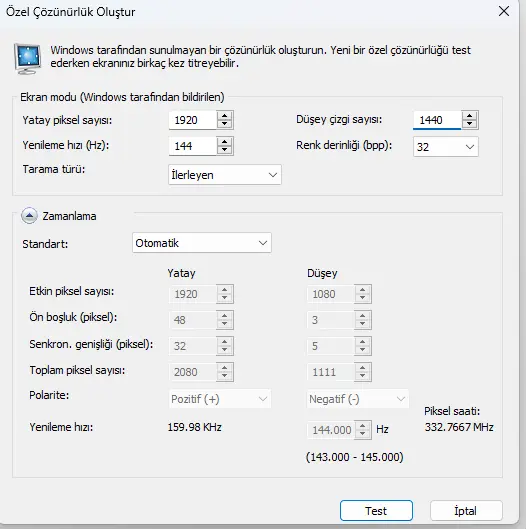Viewport: 526px width, 529px height.
Task: Open the Standart dropdown showing Otomatik
Action: coord(202,243)
